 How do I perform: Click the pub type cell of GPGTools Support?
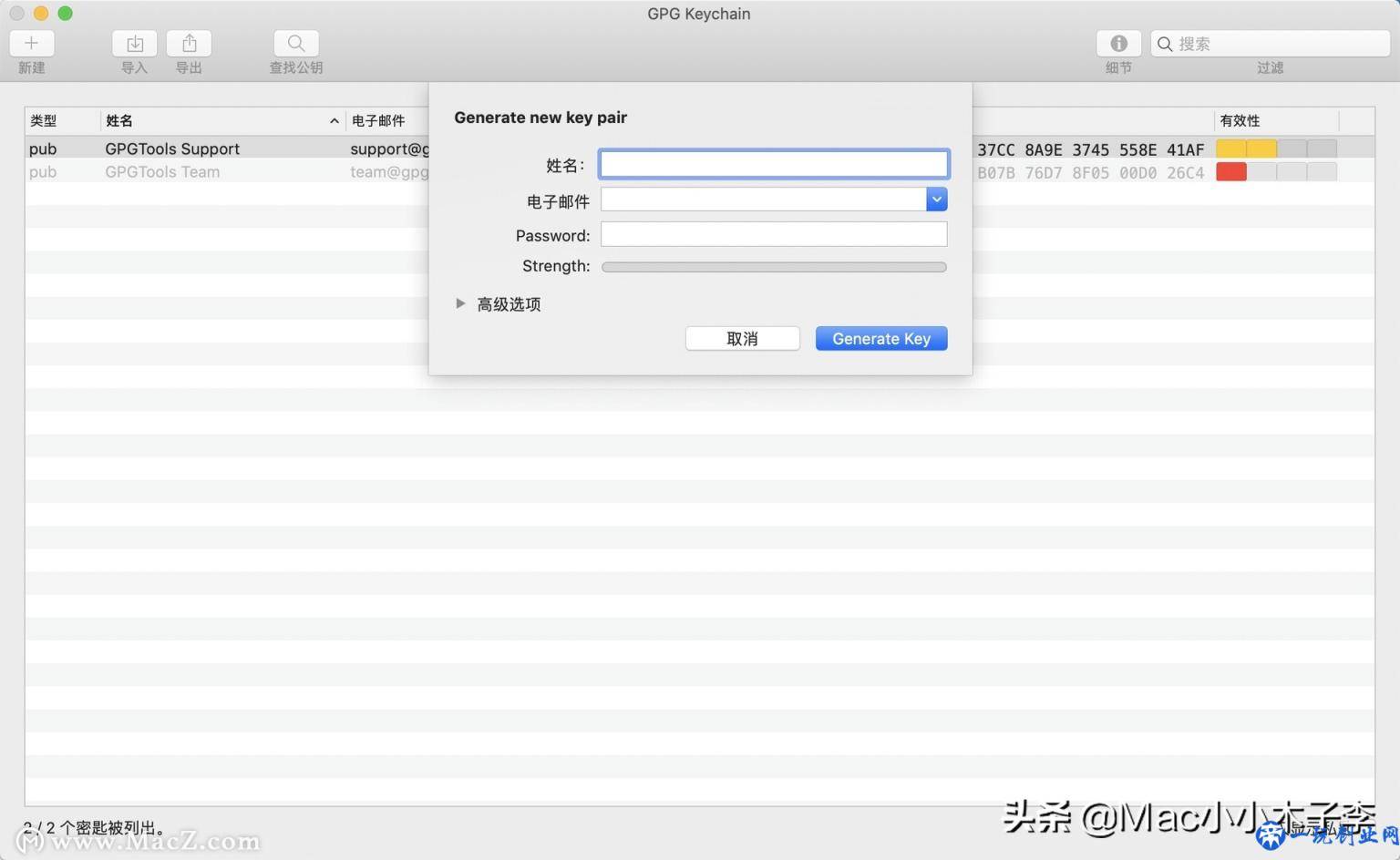(43, 148)
